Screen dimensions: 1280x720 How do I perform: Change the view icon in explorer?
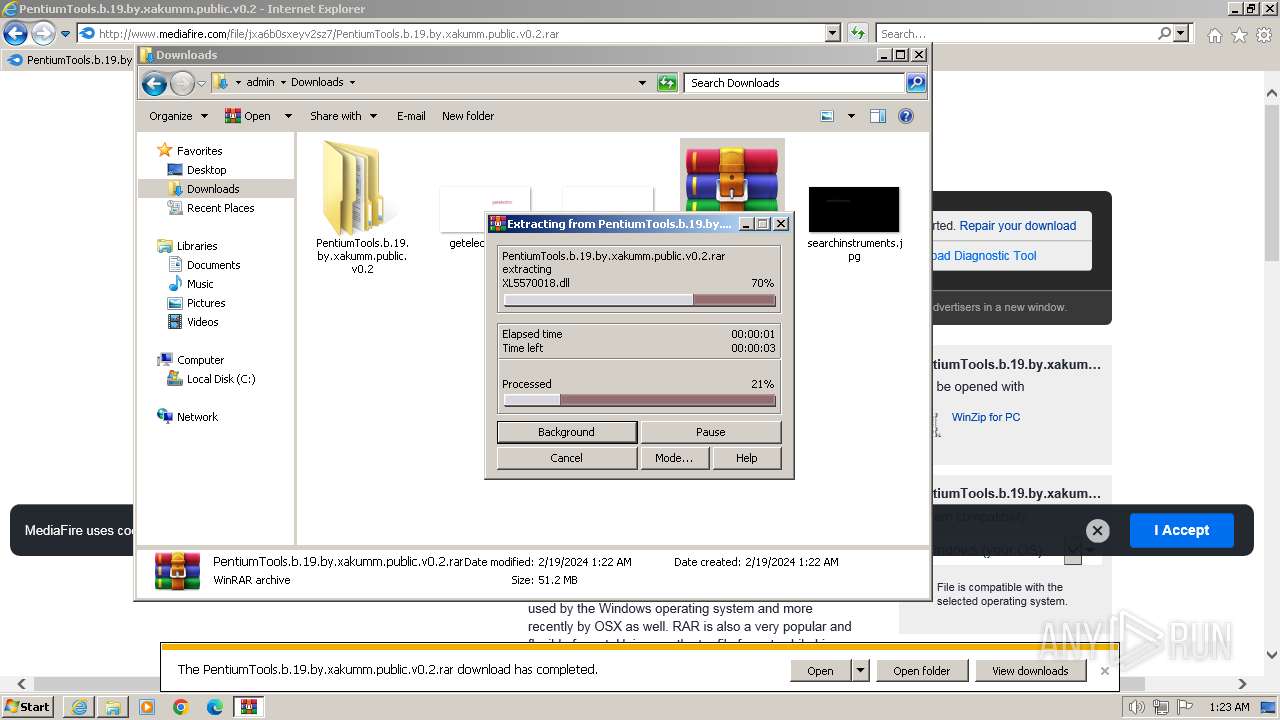tap(827, 116)
